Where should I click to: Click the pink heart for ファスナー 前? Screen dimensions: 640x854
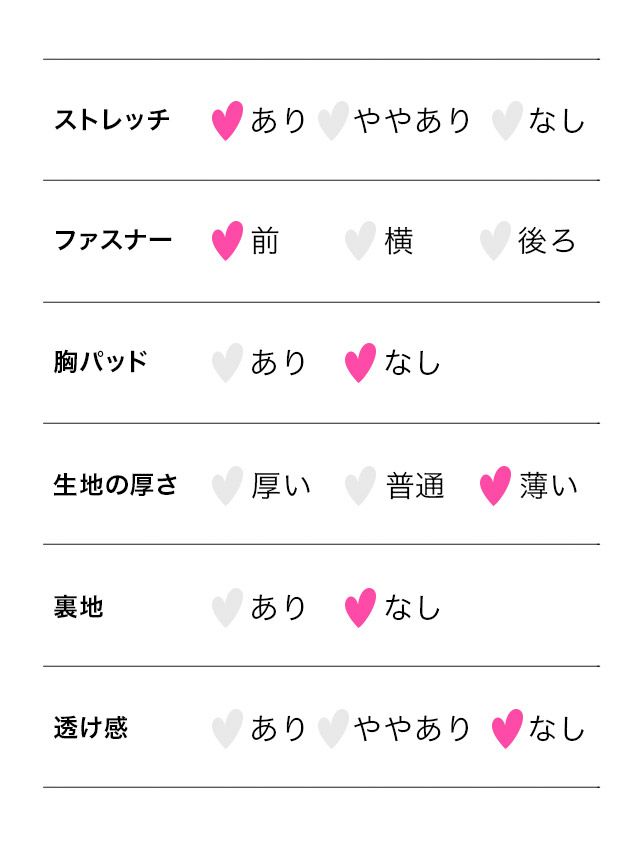227,242
